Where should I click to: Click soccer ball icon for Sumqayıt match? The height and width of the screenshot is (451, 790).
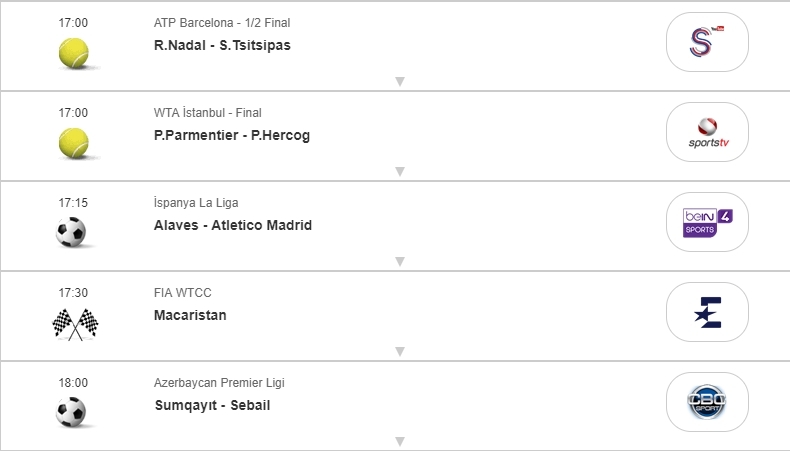tap(72, 412)
